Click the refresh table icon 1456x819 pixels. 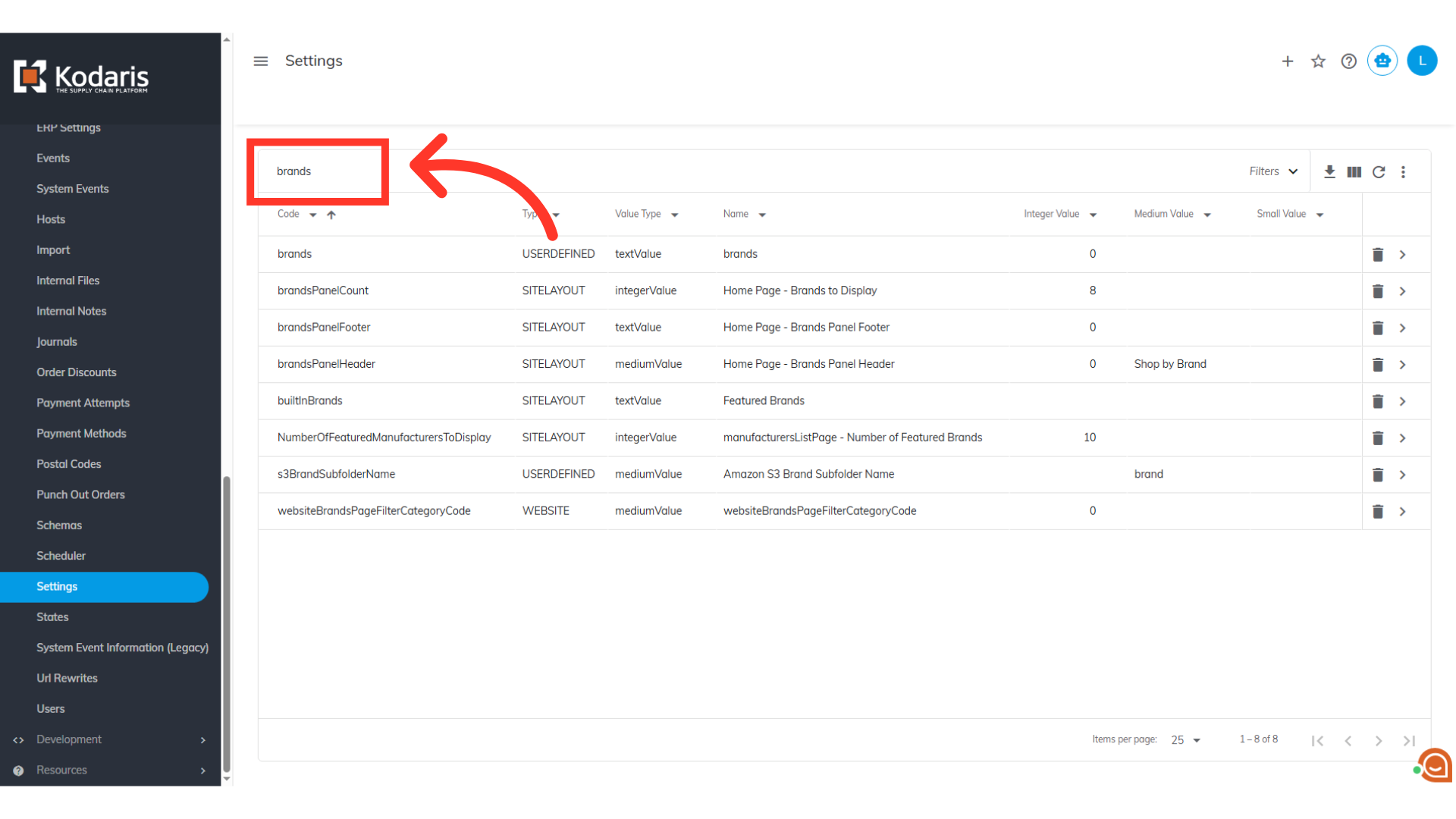tap(1379, 172)
